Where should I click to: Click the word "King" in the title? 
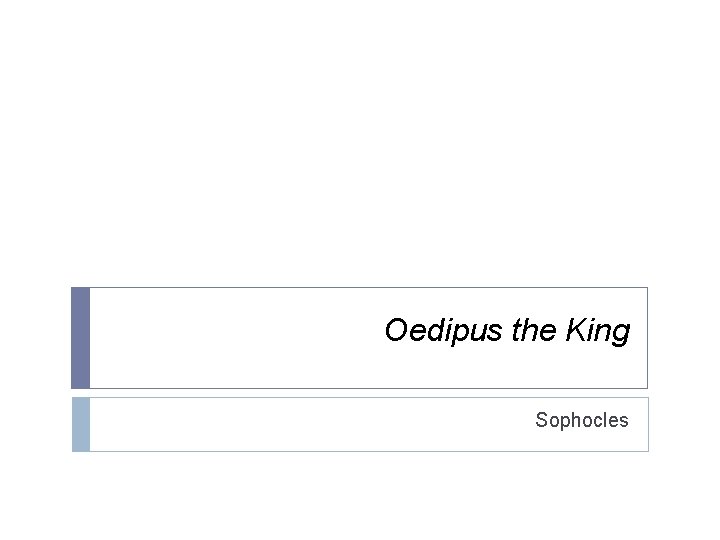tap(598, 331)
